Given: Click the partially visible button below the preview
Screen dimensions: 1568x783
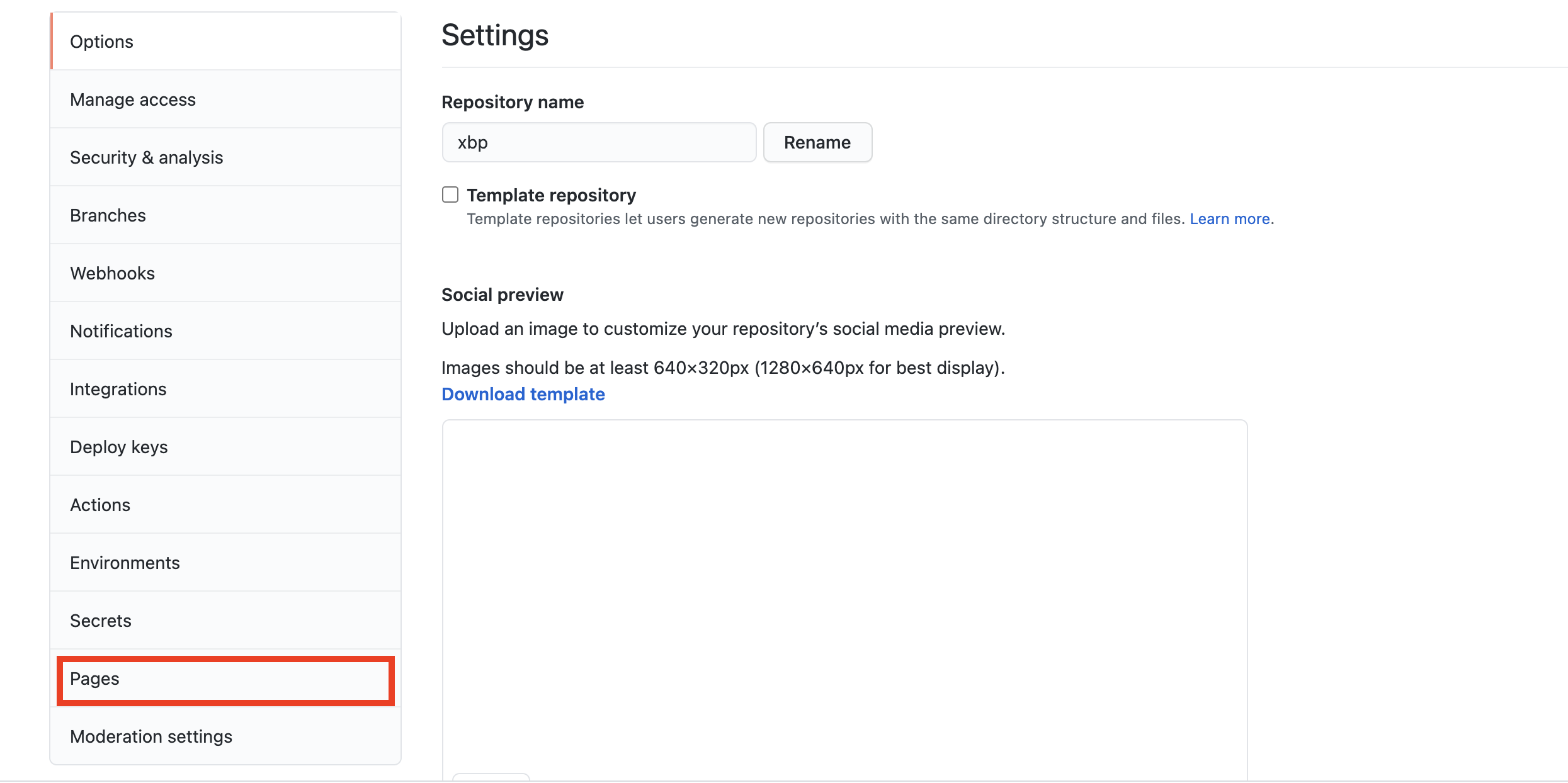Looking at the screenshot, I should point(491,777).
